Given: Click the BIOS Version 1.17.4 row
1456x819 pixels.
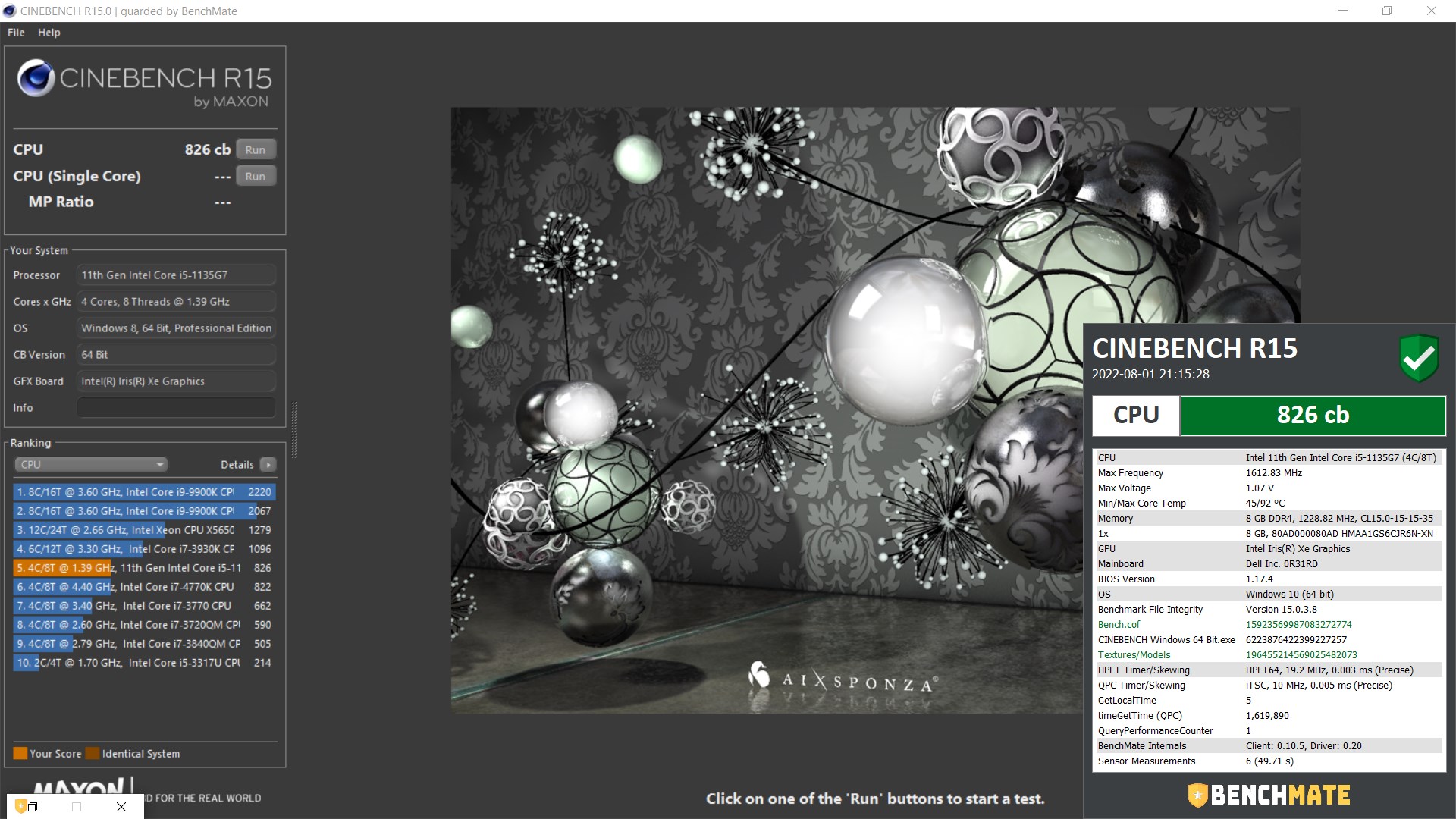Looking at the screenshot, I should (x=1268, y=579).
